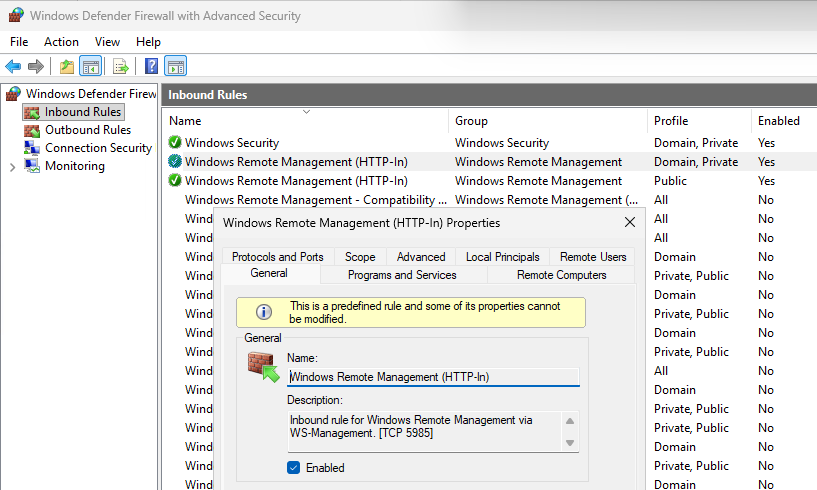Click the Back arrow toolbar icon
The image size is (817, 490).
[x=13, y=66]
